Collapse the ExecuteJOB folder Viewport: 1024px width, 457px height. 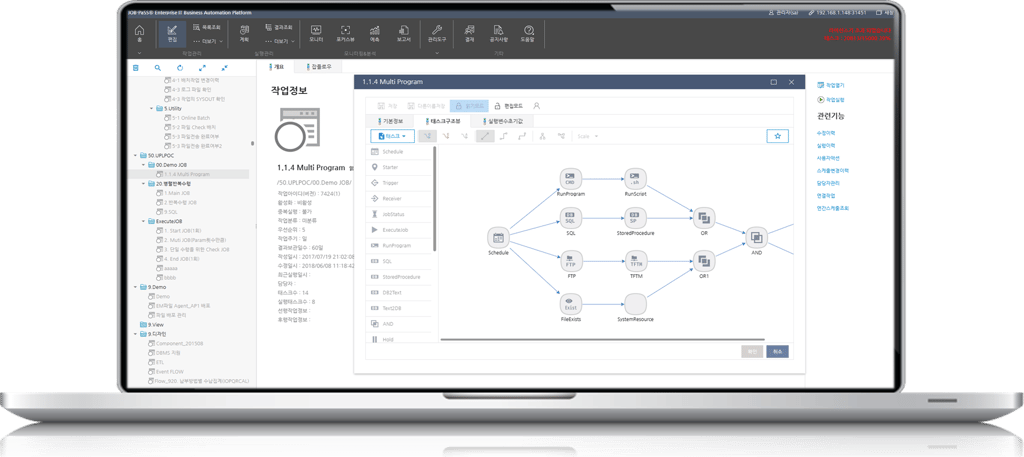click(x=144, y=221)
